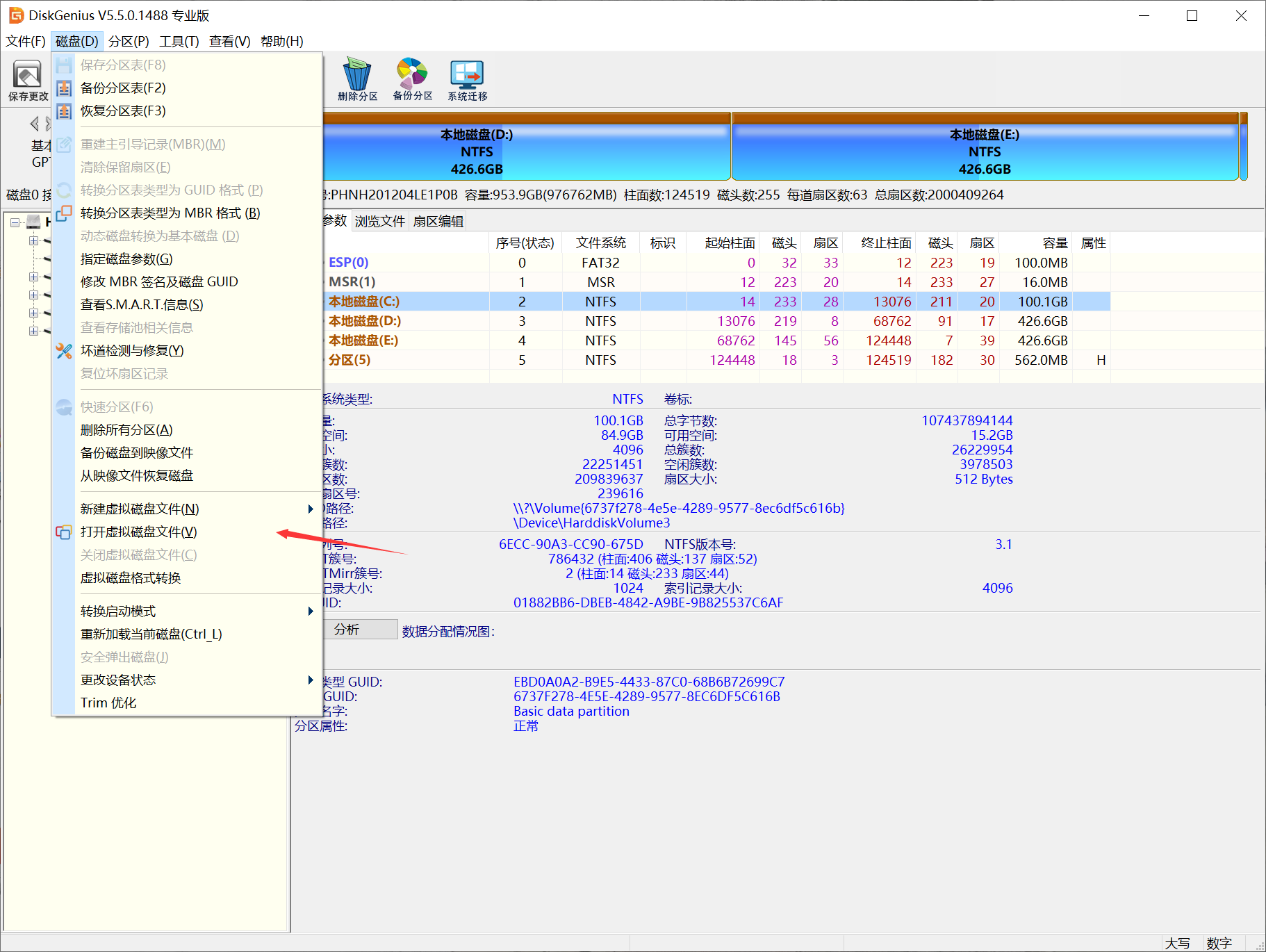This screenshot has width=1266, height=952.
Task: Select 坏道检测与修复(Y) entry
Action: (188, 351)
